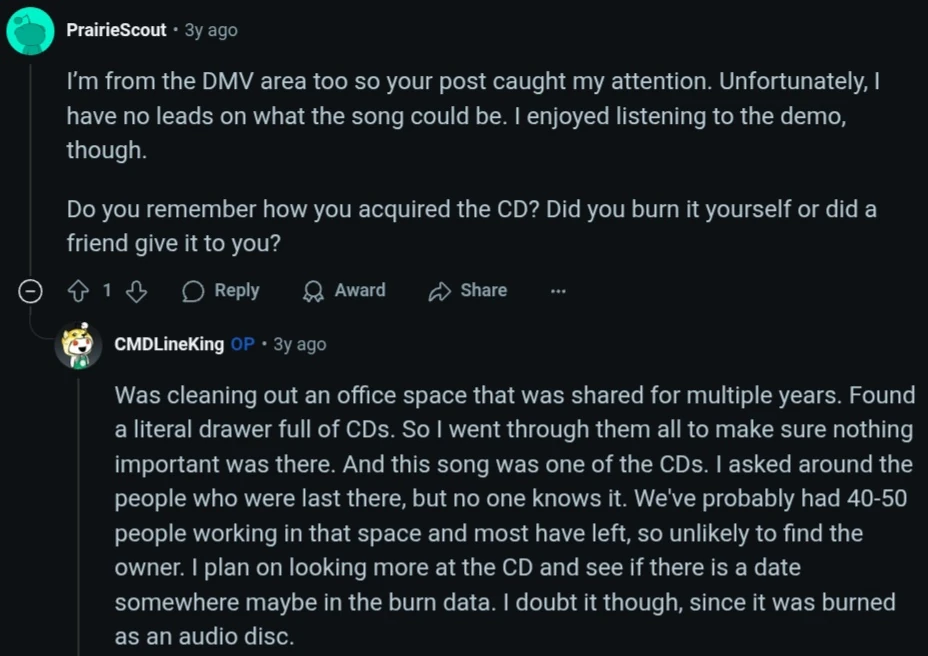Upvote PrairieScout's comment
928x656 pixels.
(78, 291)
